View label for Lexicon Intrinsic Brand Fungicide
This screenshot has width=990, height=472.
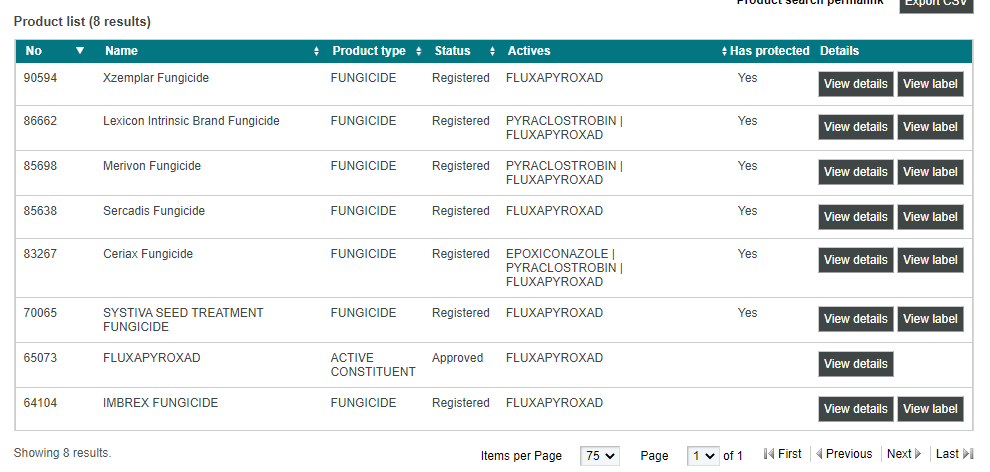point(930,127)
